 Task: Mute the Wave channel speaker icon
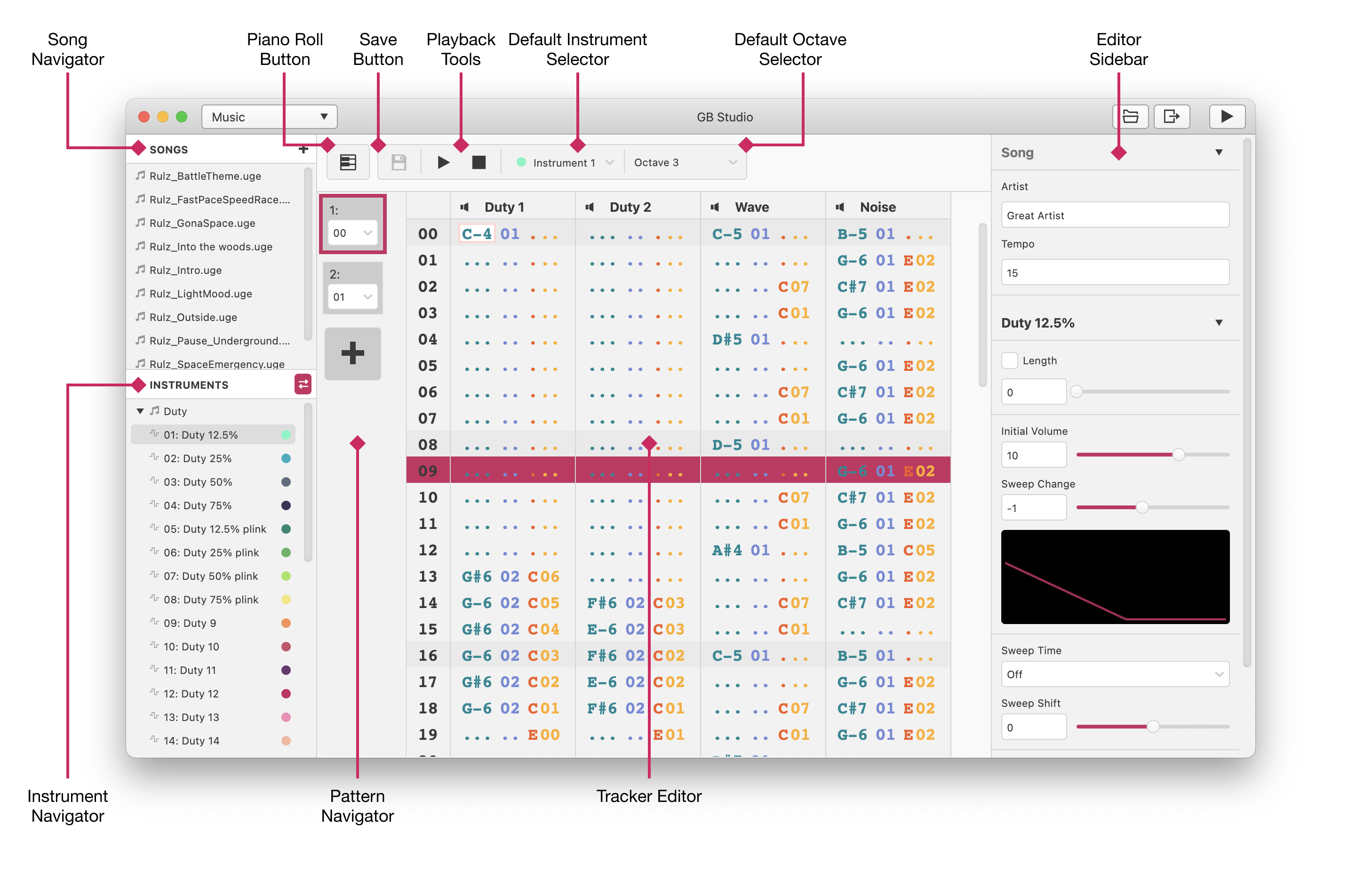click(715, 208)
